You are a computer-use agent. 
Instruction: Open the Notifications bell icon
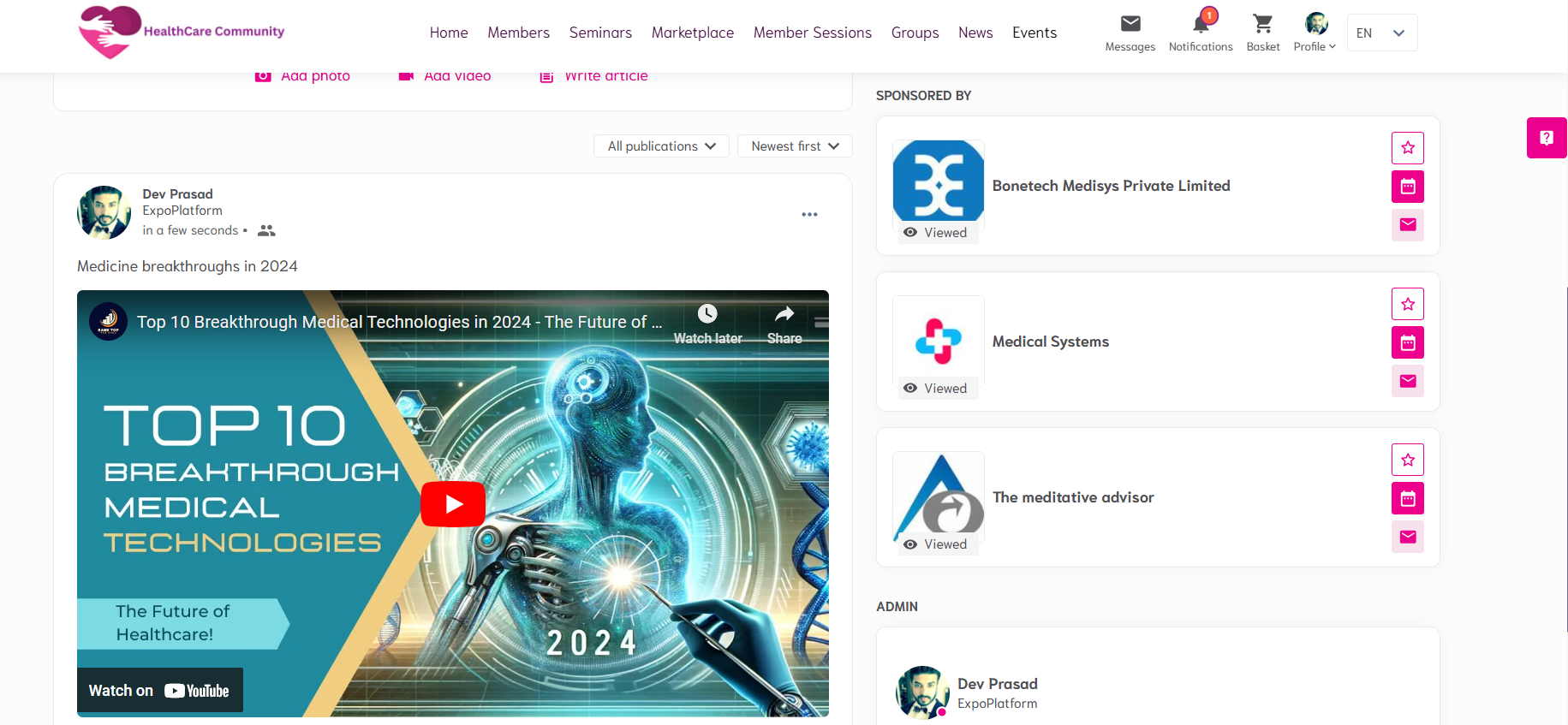click(x=1201, y=24)
